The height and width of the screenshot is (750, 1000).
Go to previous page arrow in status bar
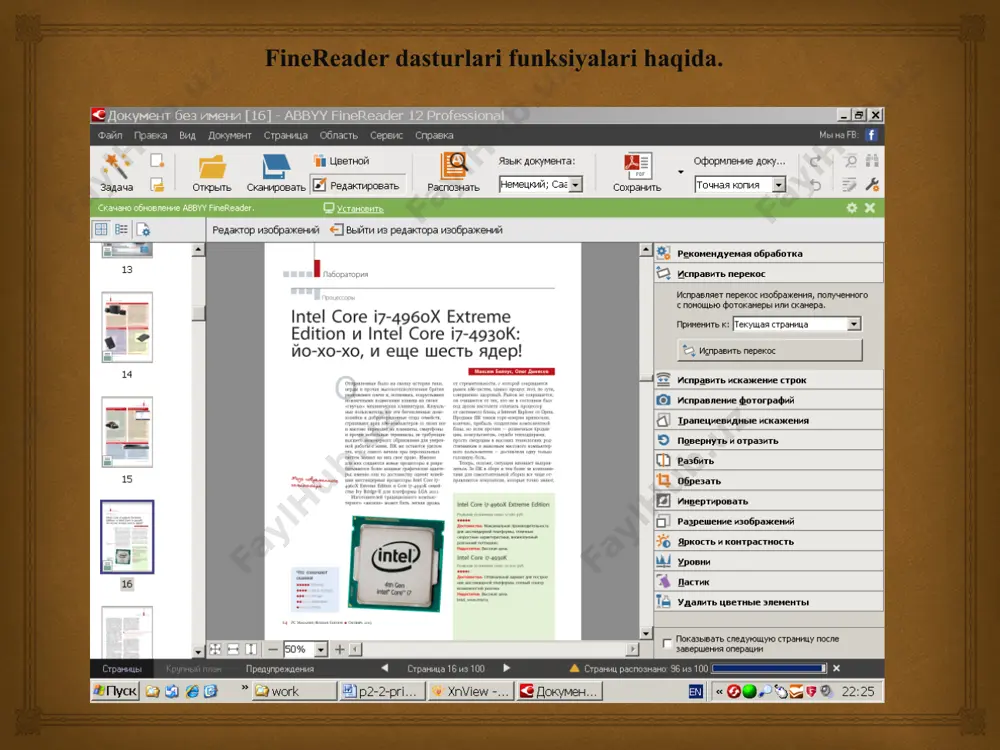coord(385,668)
